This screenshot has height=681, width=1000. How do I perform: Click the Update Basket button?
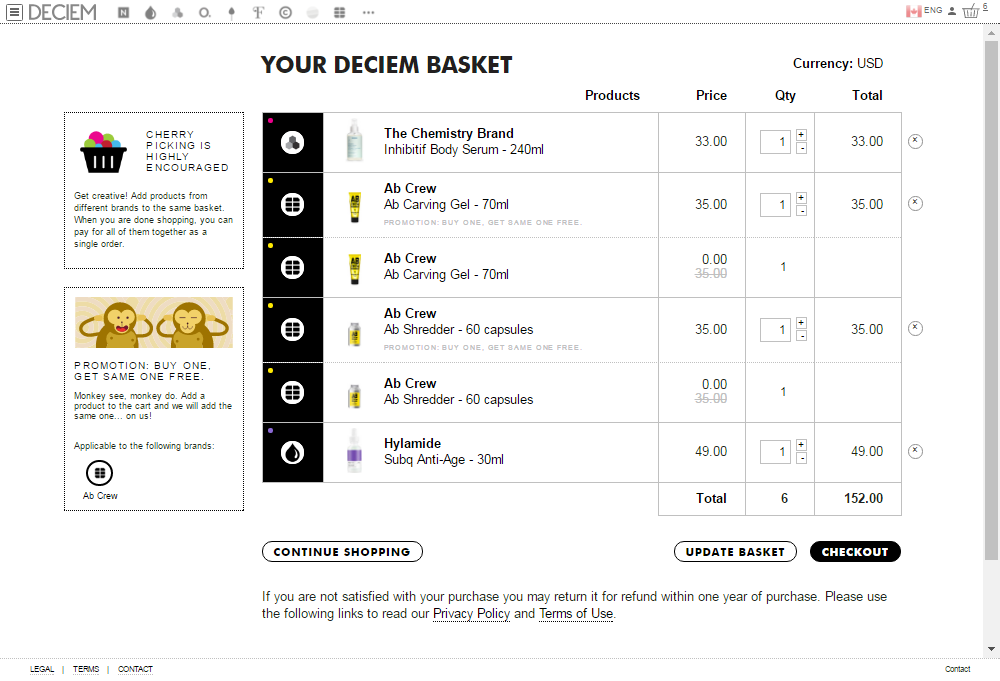735,552
